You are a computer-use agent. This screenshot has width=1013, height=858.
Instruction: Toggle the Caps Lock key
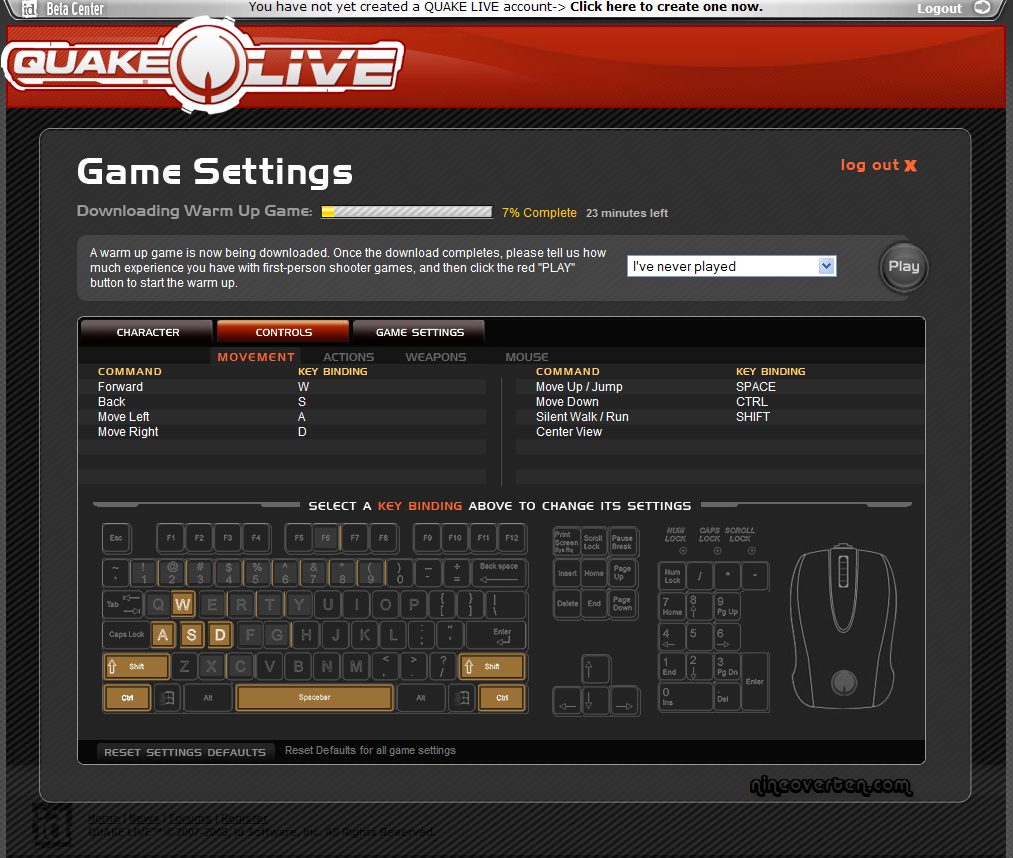point(126,635)
